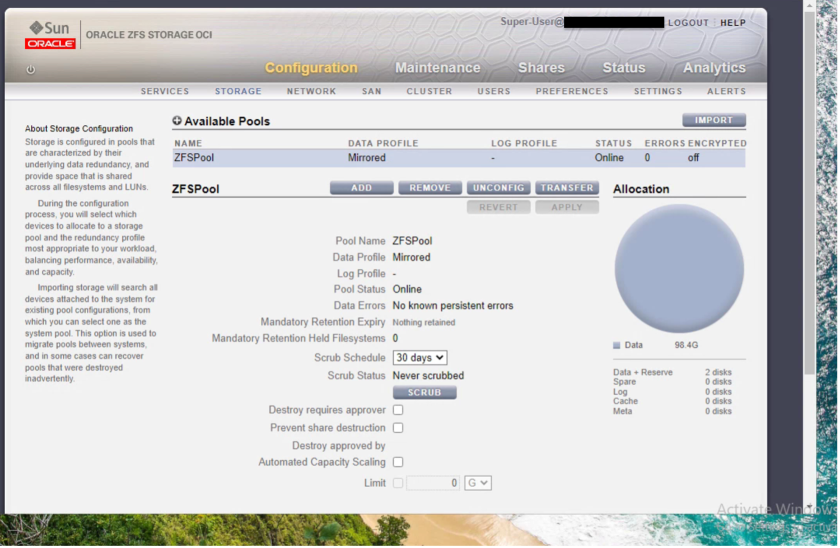This screenshot has width=840, height=548.
Task: Click the ENCRYPTED column header
Action: pyautogui.click(x=717, y=144)
